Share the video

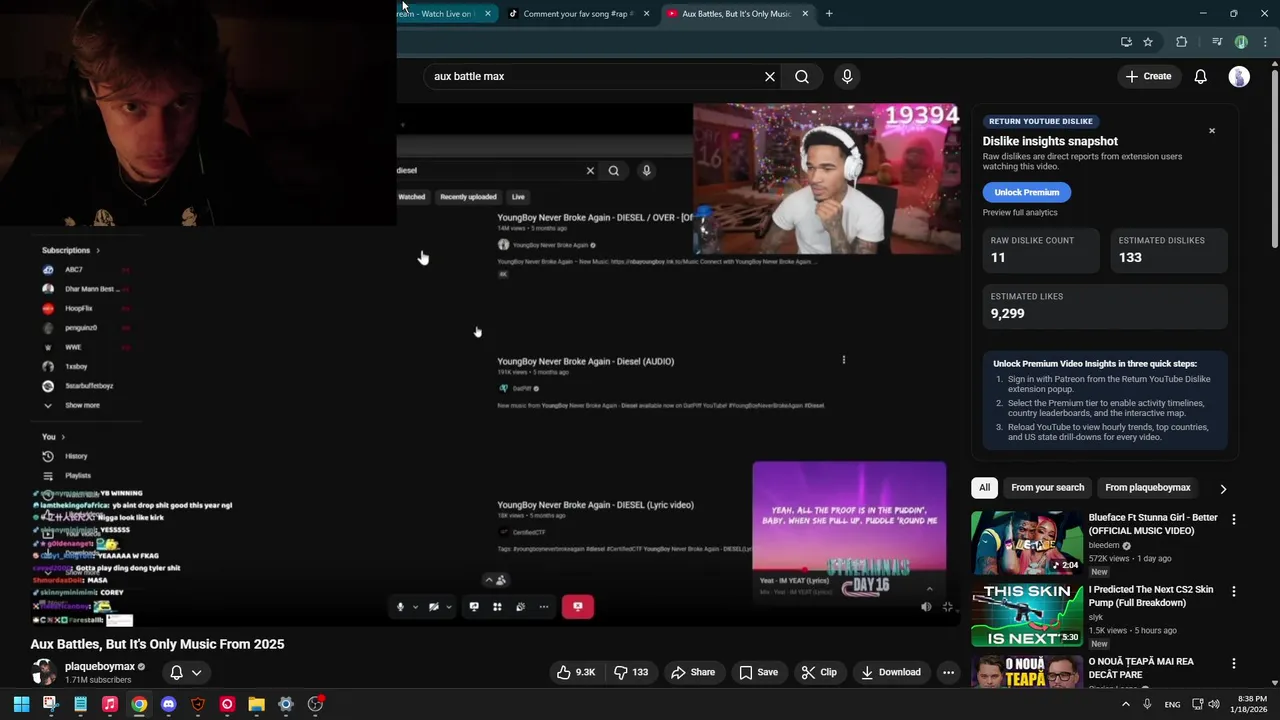point(693,672)
